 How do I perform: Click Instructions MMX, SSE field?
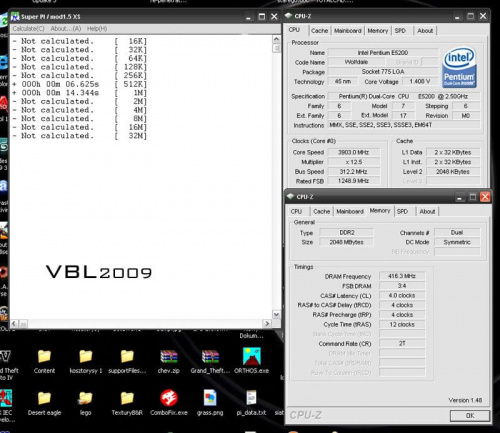pyautogui.click(x=404, y=125)
